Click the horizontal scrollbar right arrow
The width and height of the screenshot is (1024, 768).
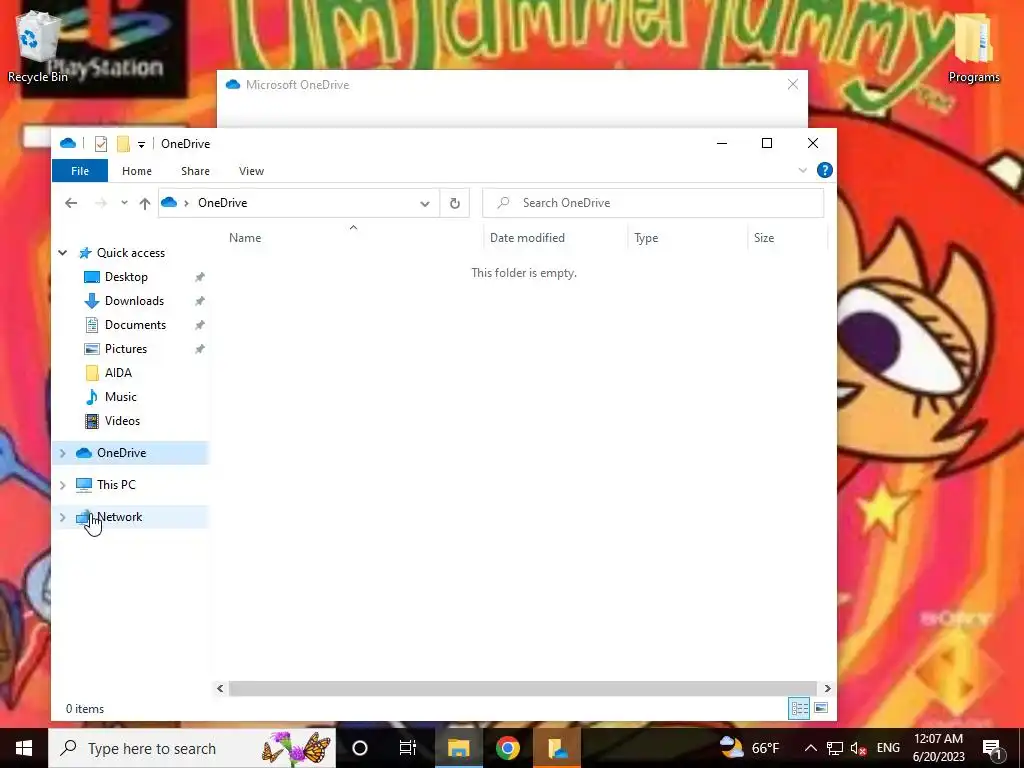[827, 688]
